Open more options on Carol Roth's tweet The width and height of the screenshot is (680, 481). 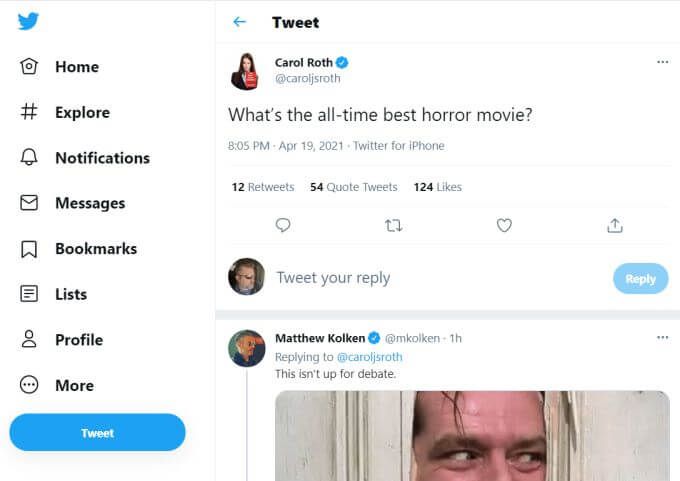tap(662, 62)
